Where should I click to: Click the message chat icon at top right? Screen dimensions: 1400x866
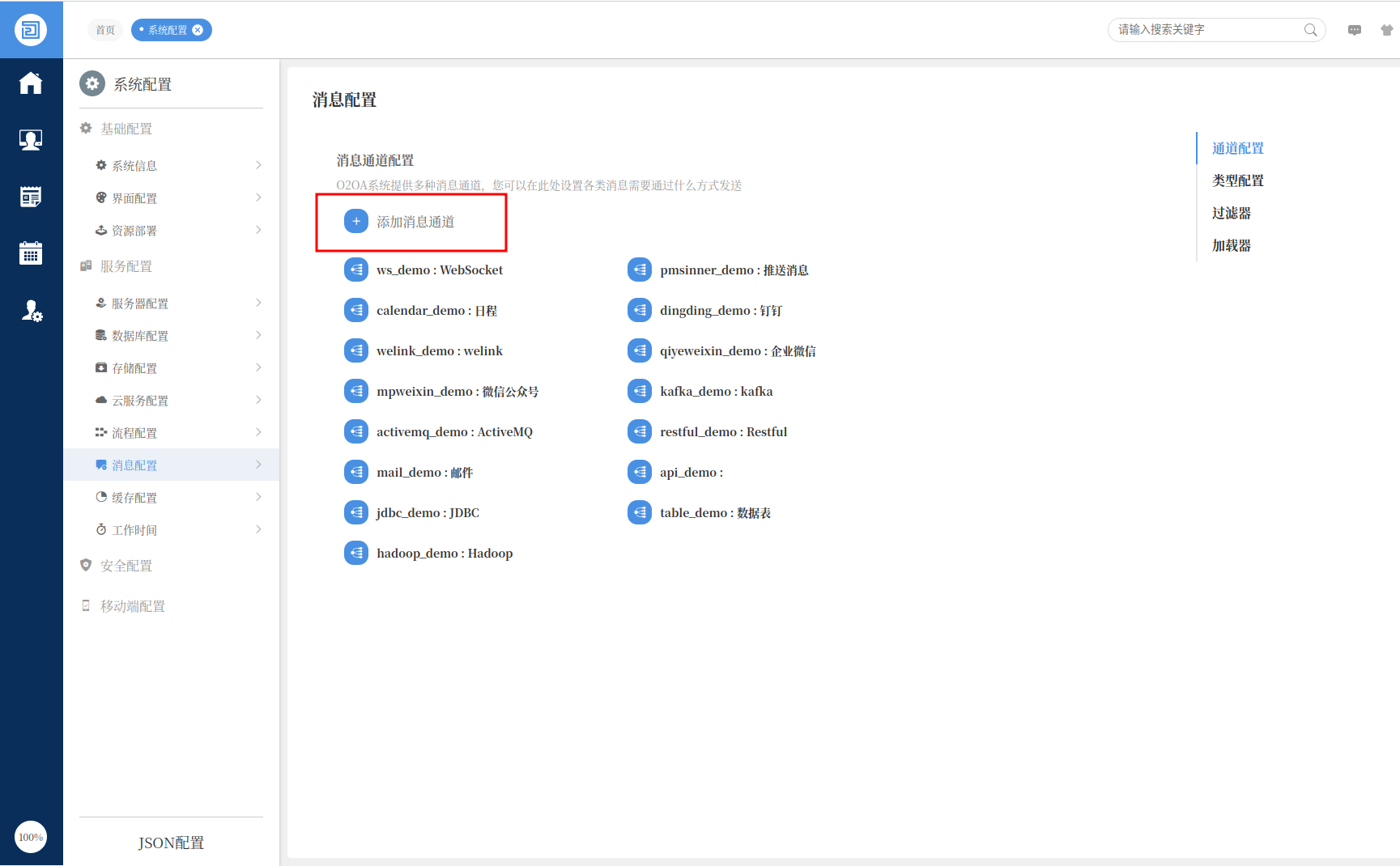coord(1354,30)
